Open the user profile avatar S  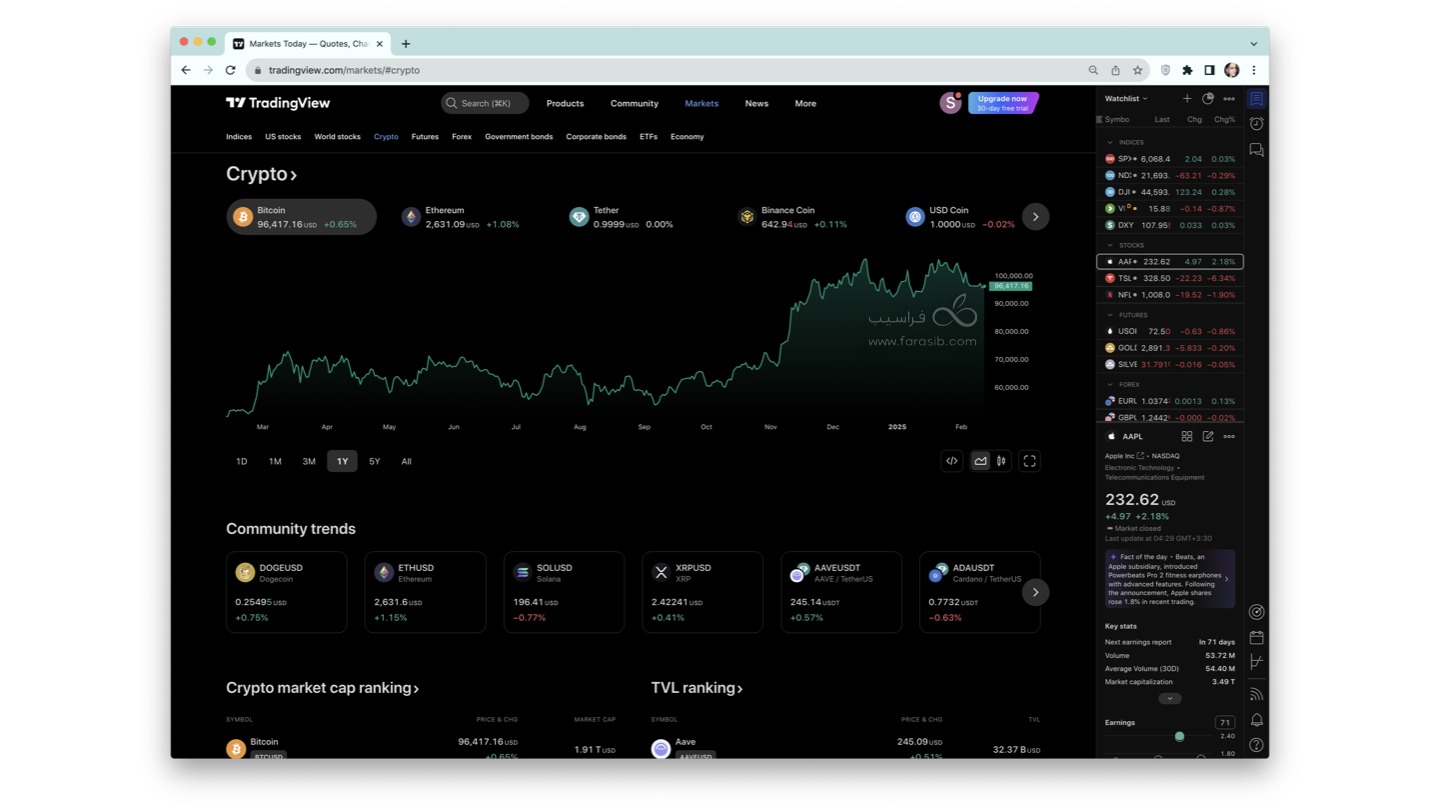pyautogui.click(x=950, y=103)
